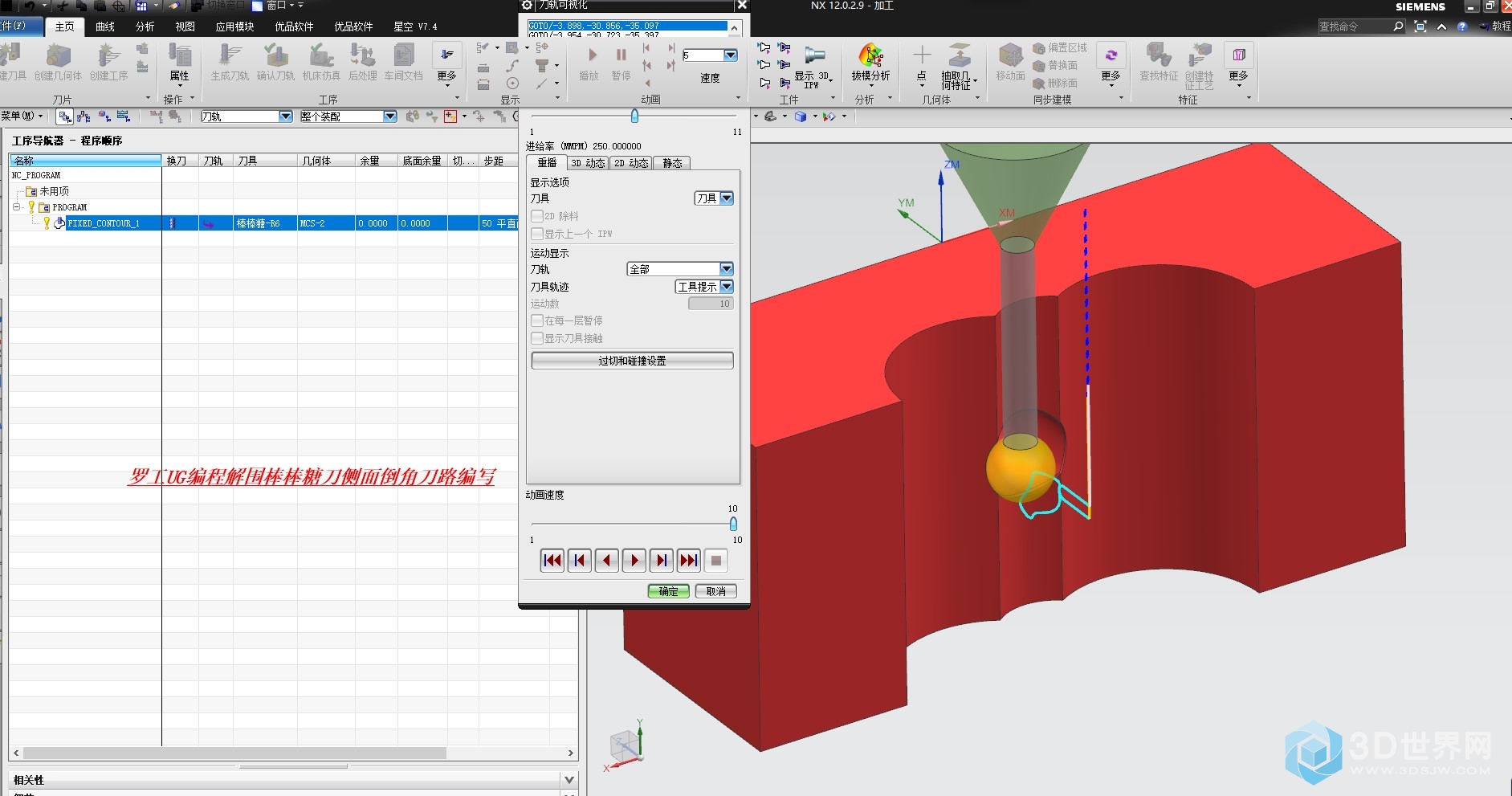Viewport: 1512px width, 796px height.
Task: Click the help question mark icon
Action: (x=1462, y=27)
